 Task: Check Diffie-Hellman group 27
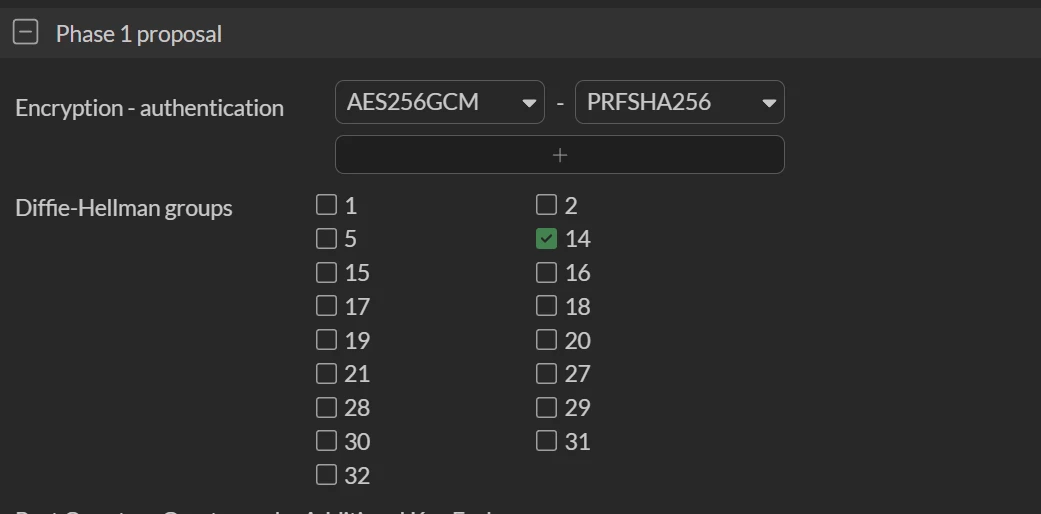coord(546,374)
